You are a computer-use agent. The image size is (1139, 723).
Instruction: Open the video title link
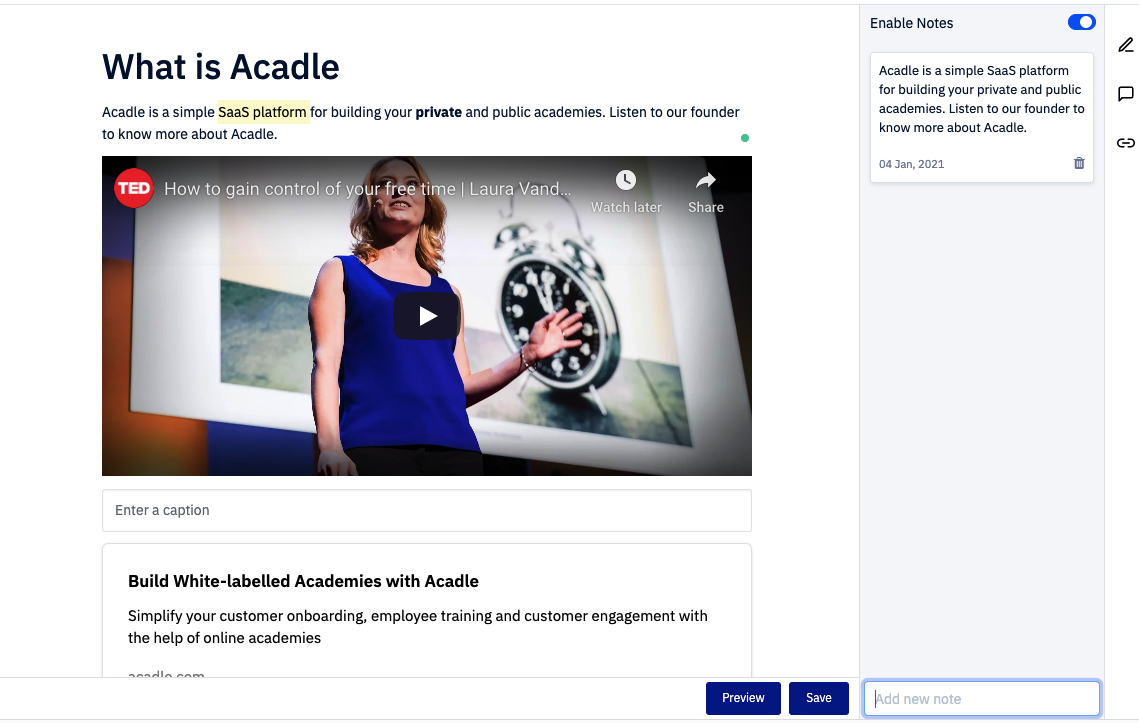tap(368, 189)
